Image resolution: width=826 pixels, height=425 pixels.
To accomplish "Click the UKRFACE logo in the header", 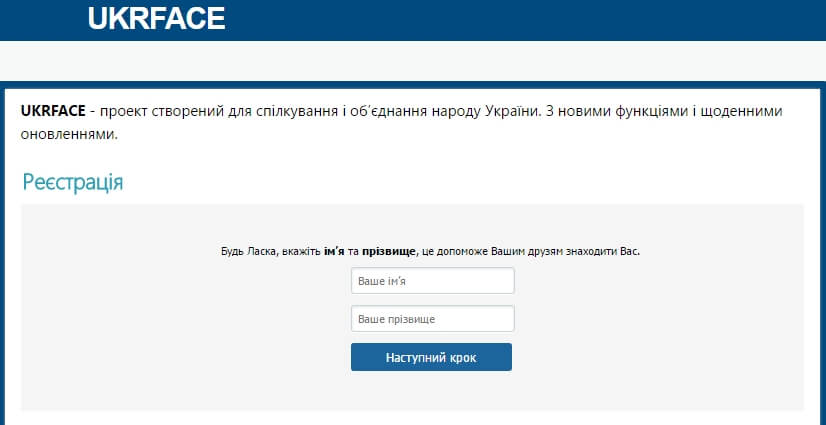I will click(x=156, y=18).
